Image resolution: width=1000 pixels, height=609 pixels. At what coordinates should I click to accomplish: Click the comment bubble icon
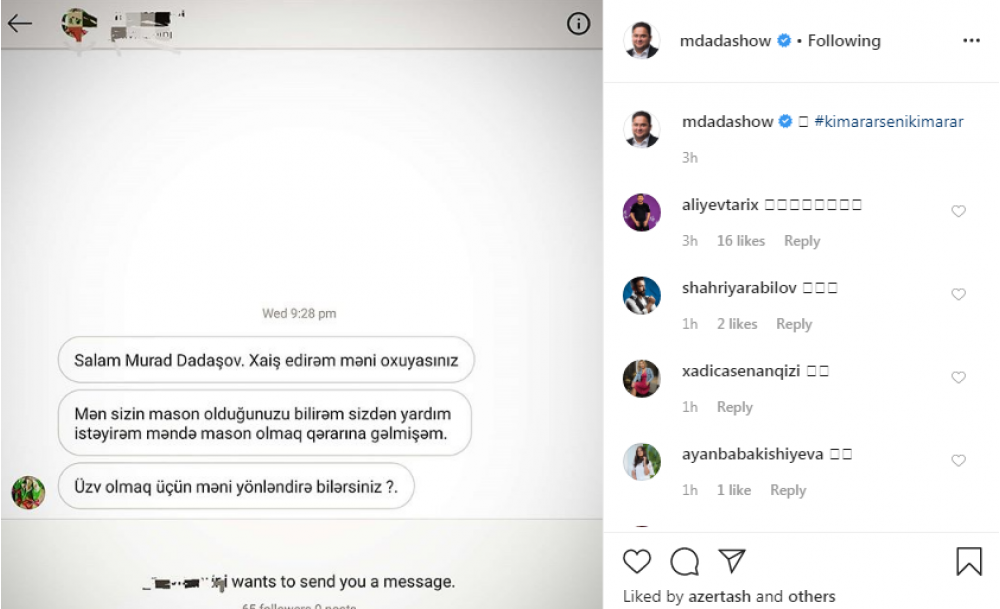tap(684, 561)
